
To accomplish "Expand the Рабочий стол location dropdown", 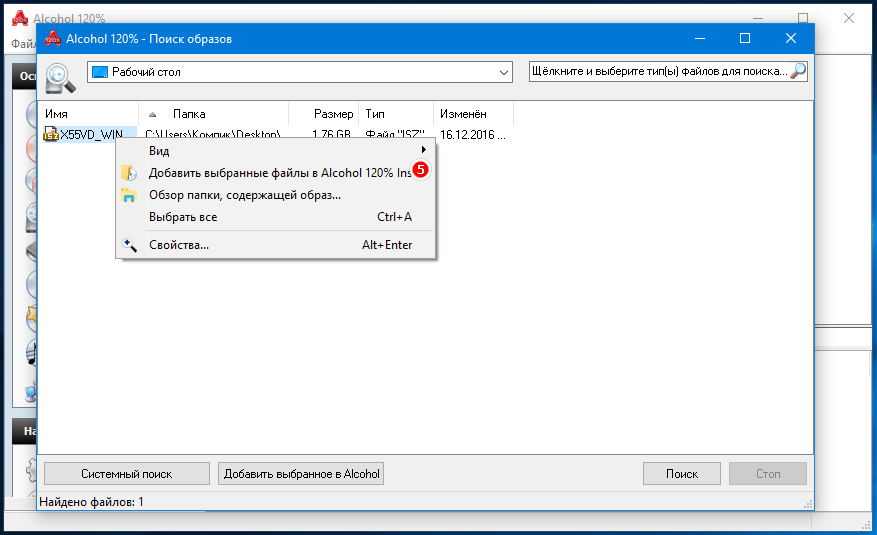I will point(503,72).
